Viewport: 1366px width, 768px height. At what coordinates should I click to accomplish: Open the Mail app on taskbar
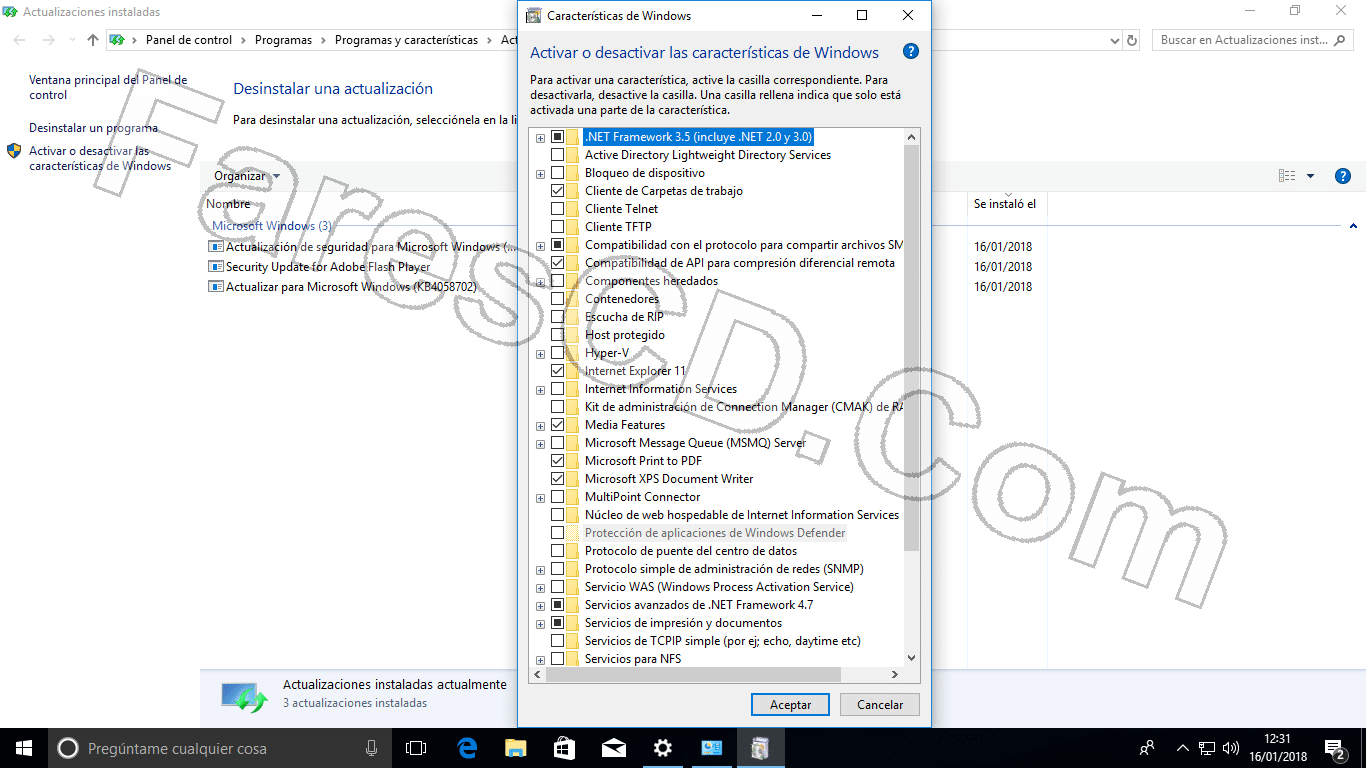click(x=614, y=748)
